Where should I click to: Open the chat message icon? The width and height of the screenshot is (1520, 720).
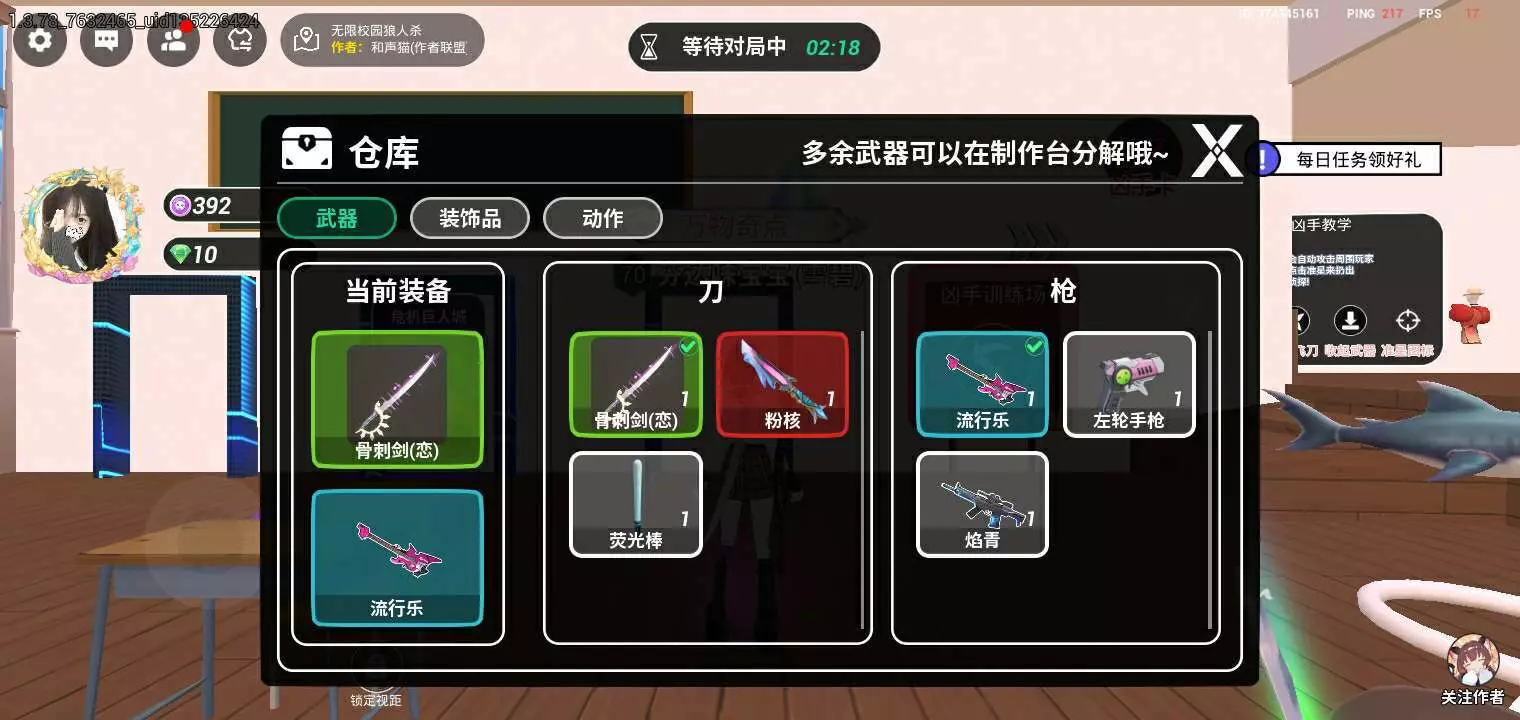click(107, 40)
